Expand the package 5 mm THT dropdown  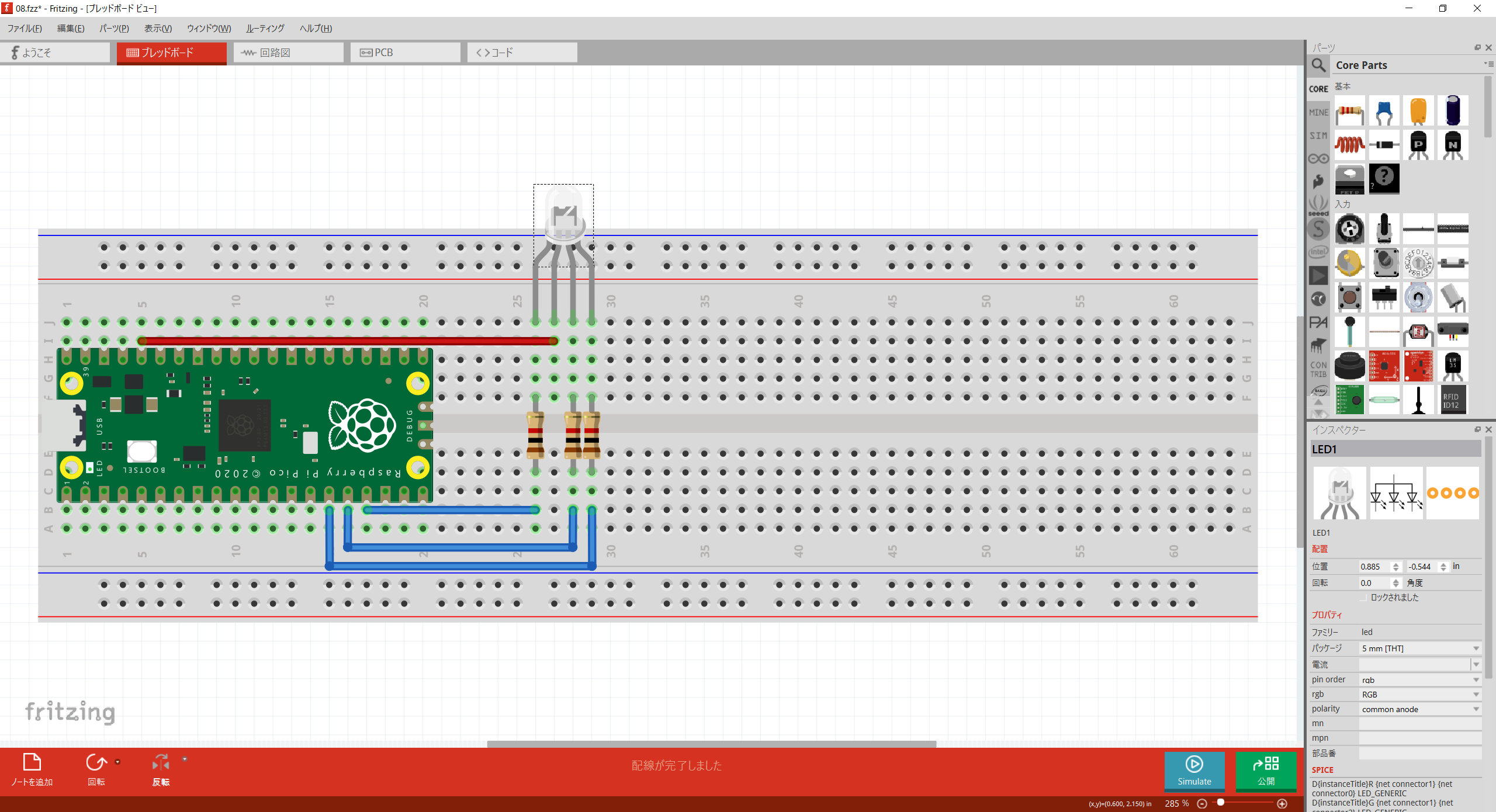click(1420, 648)
